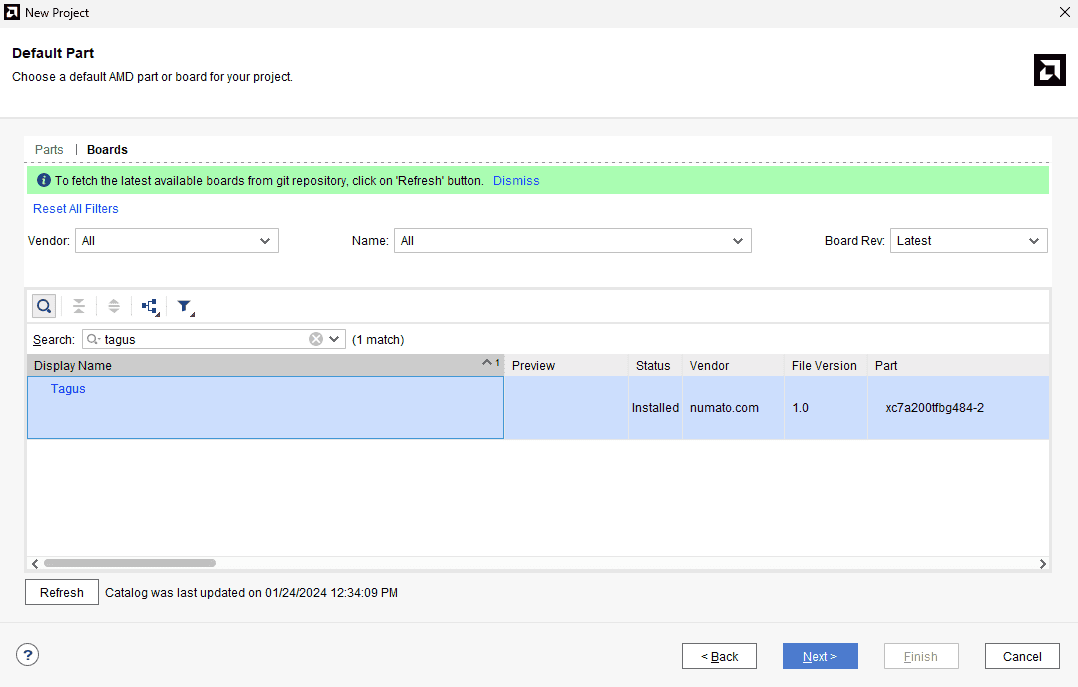Open the filter funnel toolbar icon

pyautogui.click(x=185, y=306)
